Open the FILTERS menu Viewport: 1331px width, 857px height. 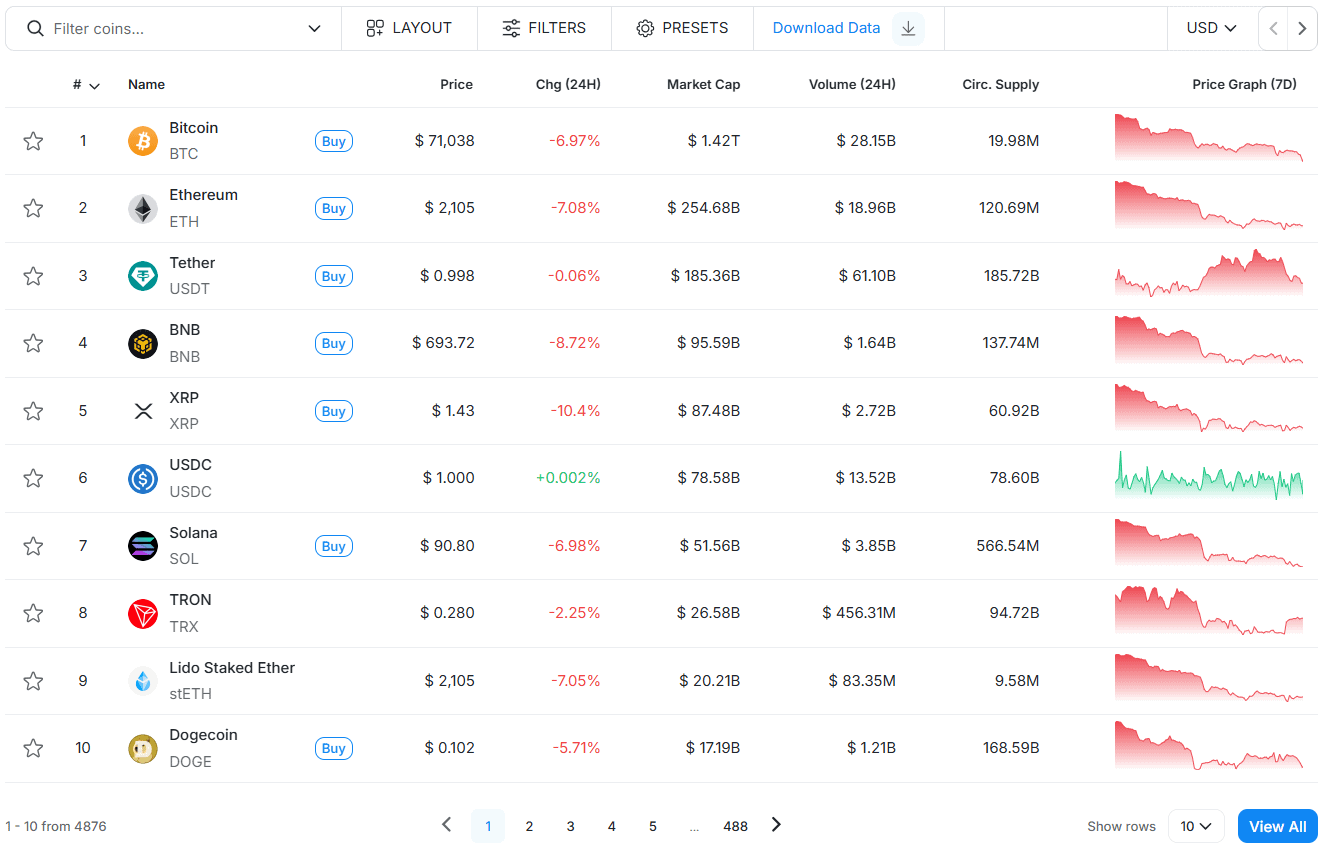click(x=544, y=28)
